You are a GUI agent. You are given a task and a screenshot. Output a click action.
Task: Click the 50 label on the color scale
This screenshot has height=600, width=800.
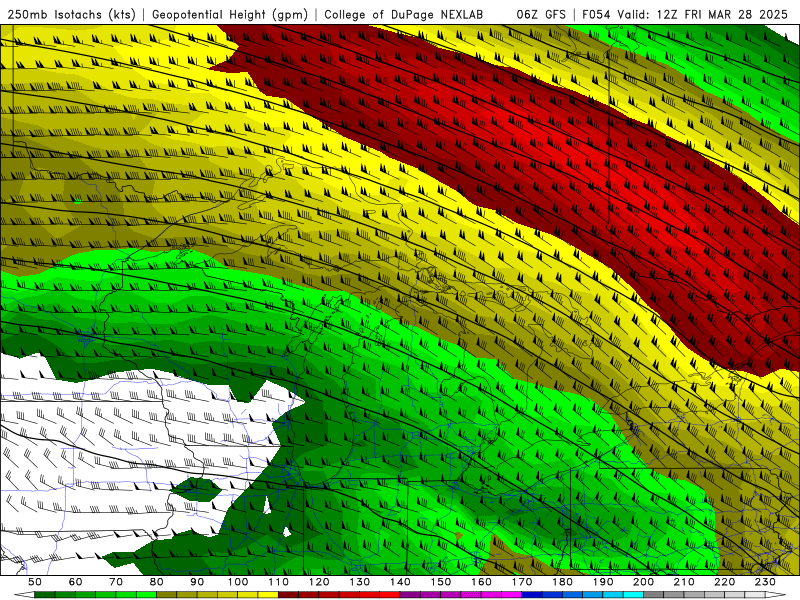35,582
